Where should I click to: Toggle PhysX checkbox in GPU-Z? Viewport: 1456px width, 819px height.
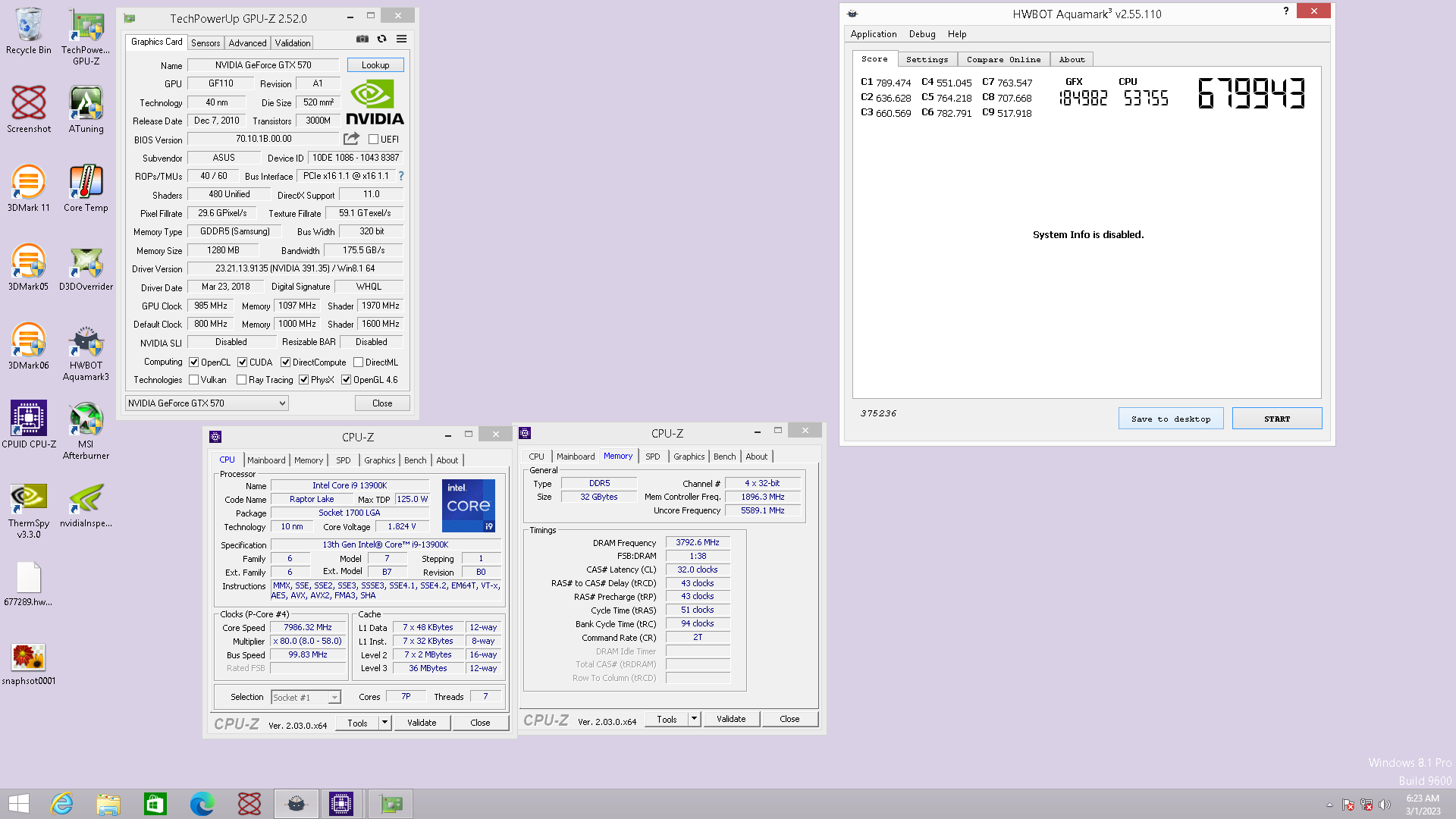pos(303,380)
